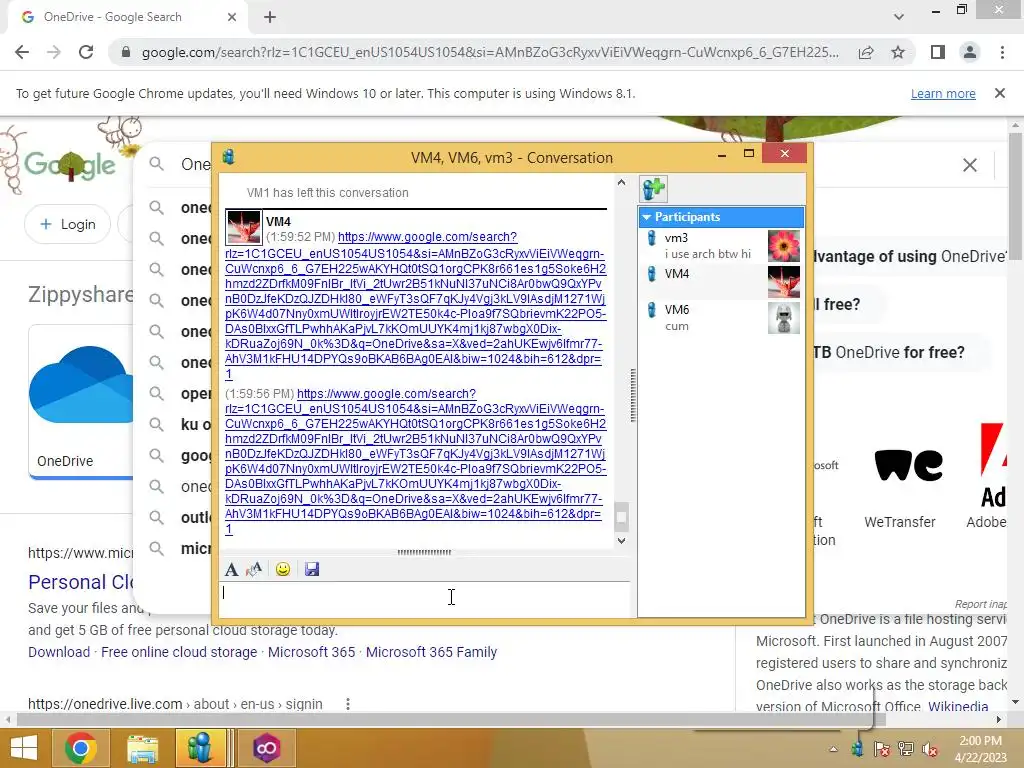Viewport: 1024px width, 768px height.
Task: Click the conversation window title bar icon
Action: [x=229, y=157]
